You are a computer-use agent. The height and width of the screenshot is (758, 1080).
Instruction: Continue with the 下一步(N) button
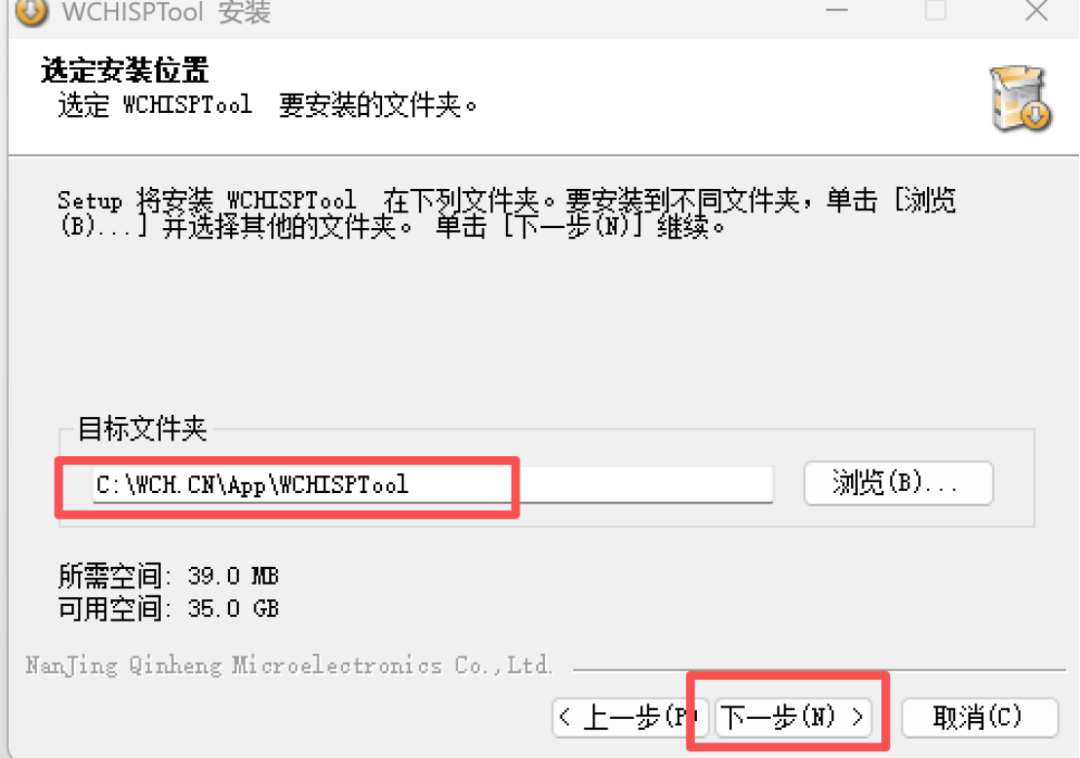pyautogui.click(x=793, y=717)
